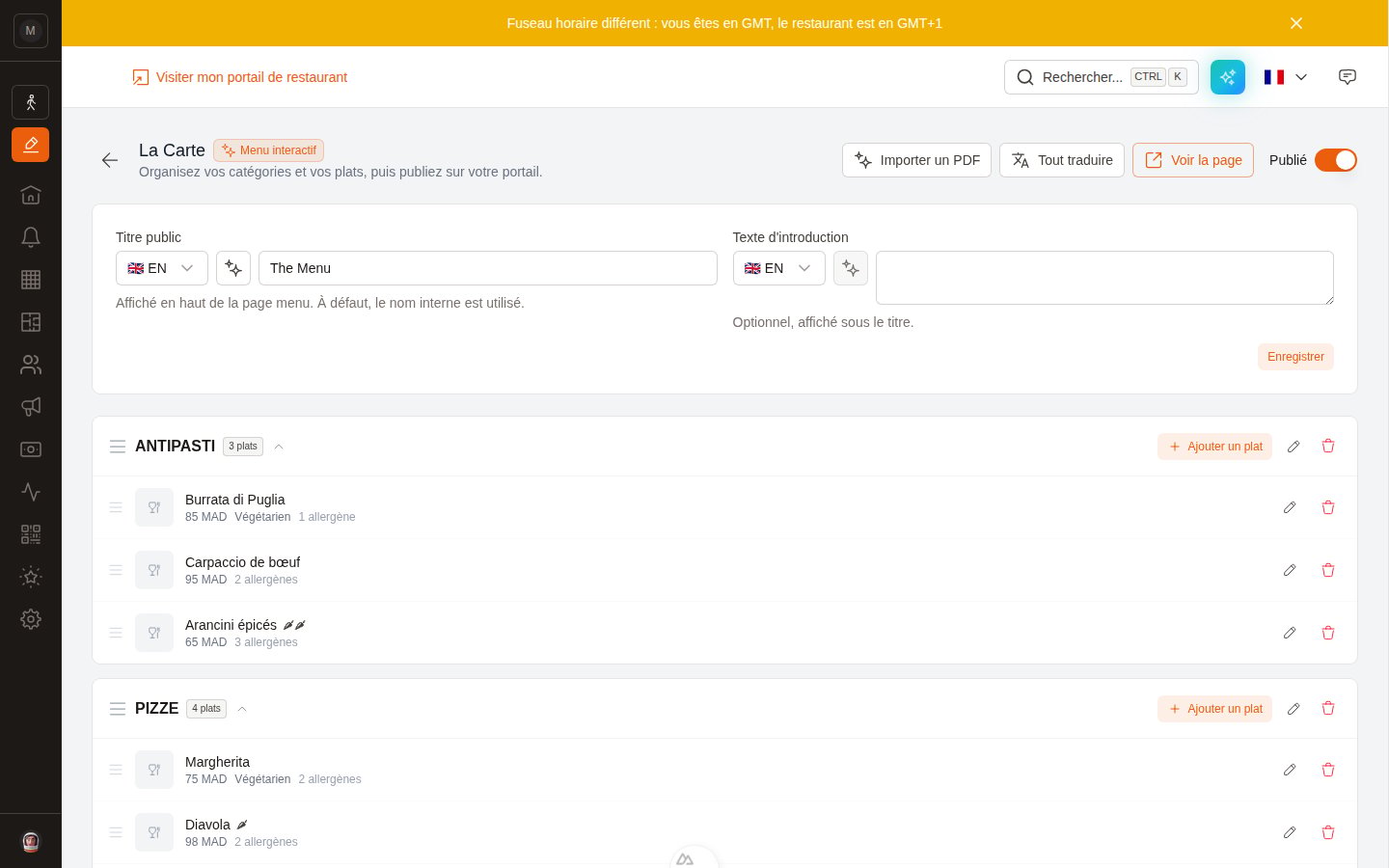The height and width of the screenshot is (868, 1389).
Task: Click the Titre public field 'The Menu'
Action: (x=488, y=268)
